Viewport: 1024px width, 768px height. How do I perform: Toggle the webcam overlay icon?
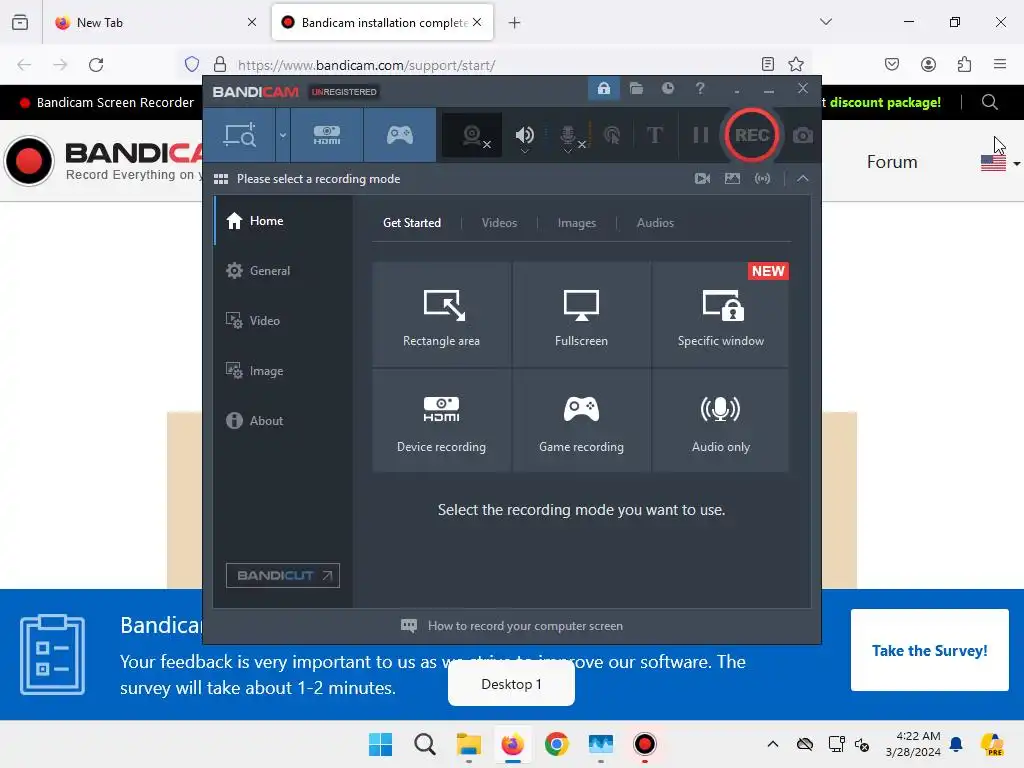pos(472,135)
